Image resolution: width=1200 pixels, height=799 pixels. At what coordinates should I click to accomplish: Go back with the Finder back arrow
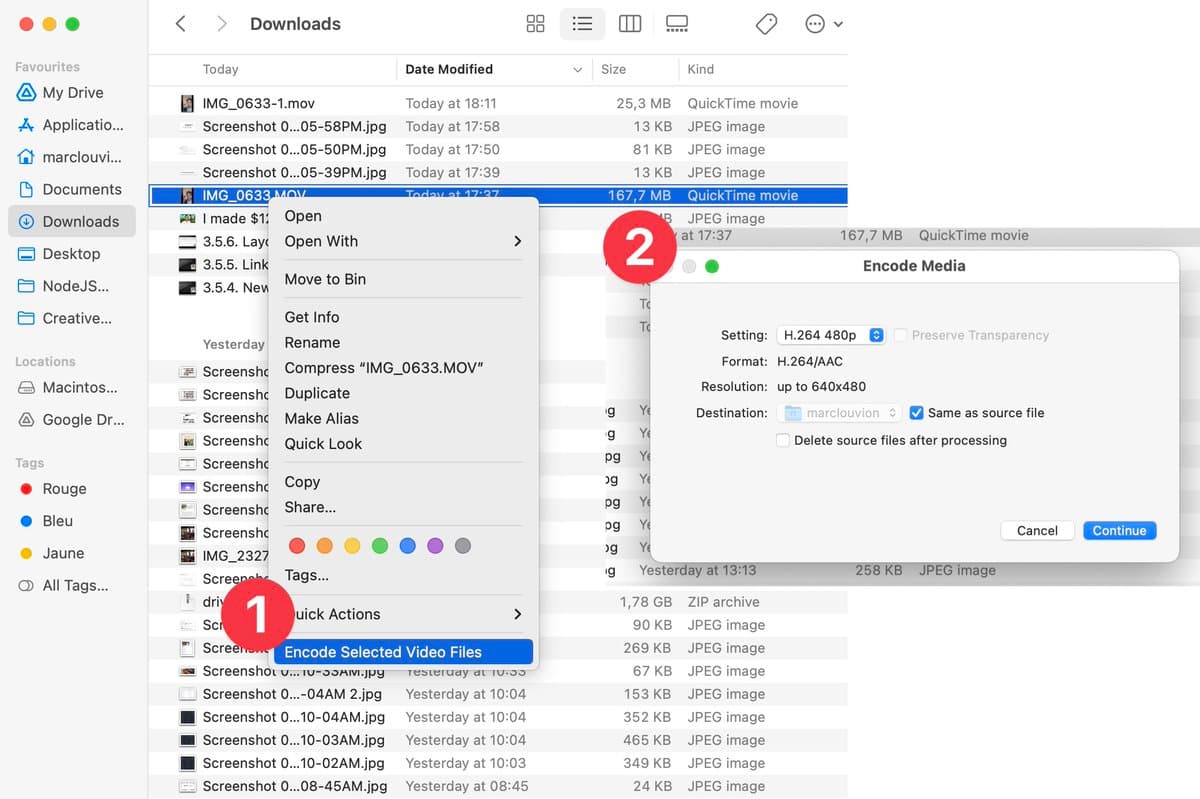[180, 24]
